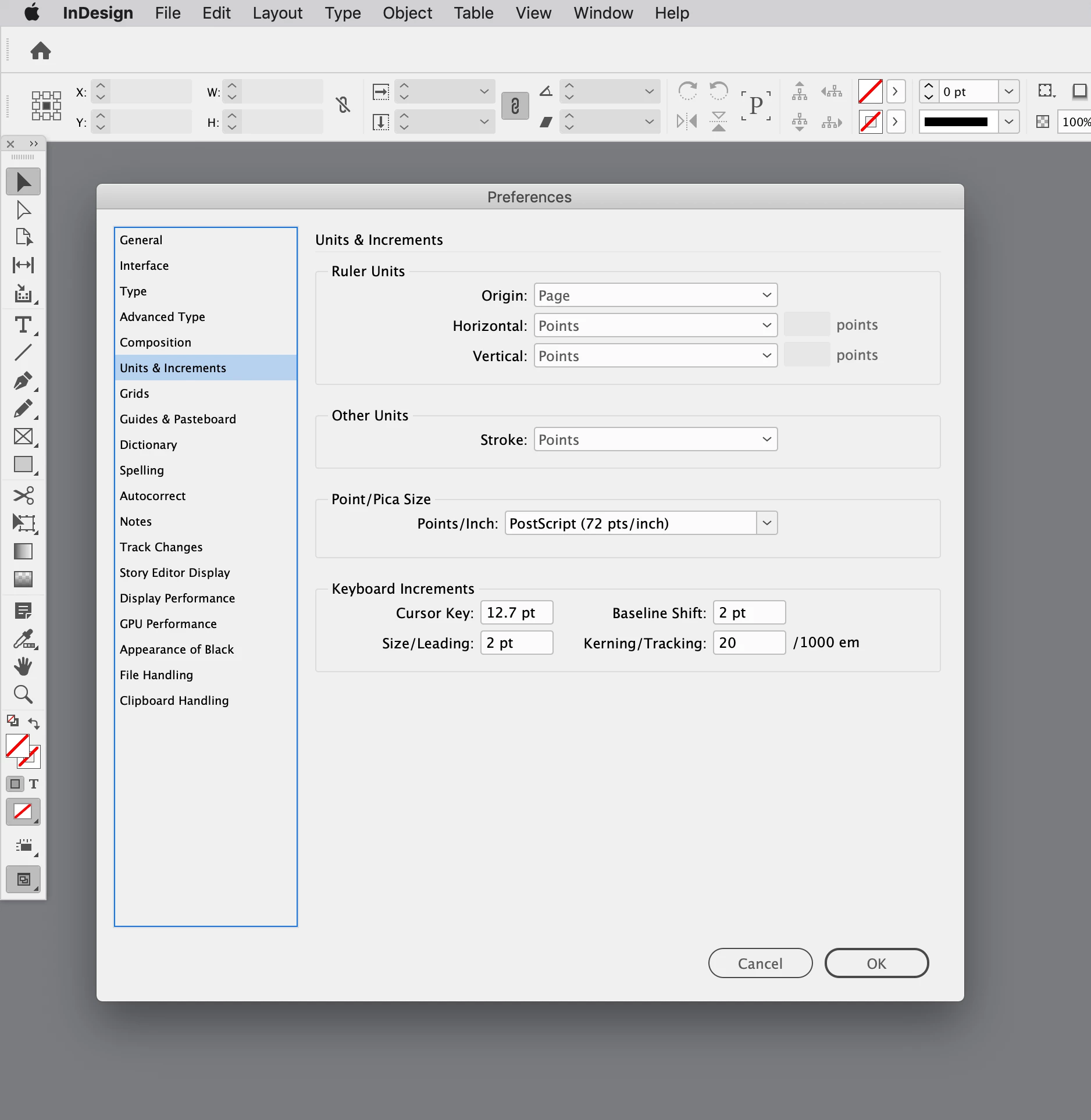Select the Gradient Feather tool
The image size is (1091, 1120).
23,579
